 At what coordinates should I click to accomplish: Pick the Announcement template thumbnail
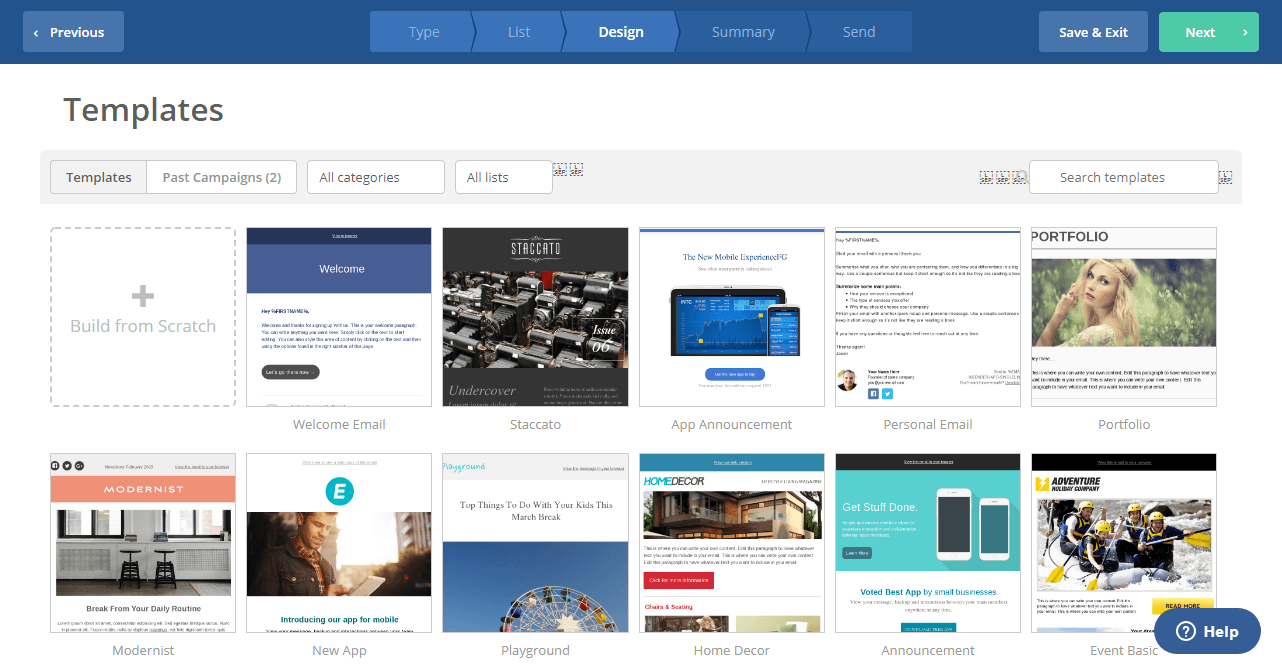[x=928, y=543]
